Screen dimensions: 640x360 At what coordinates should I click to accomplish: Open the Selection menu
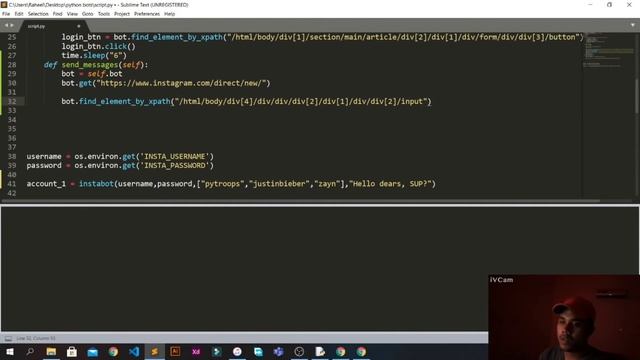click(38, 14)
